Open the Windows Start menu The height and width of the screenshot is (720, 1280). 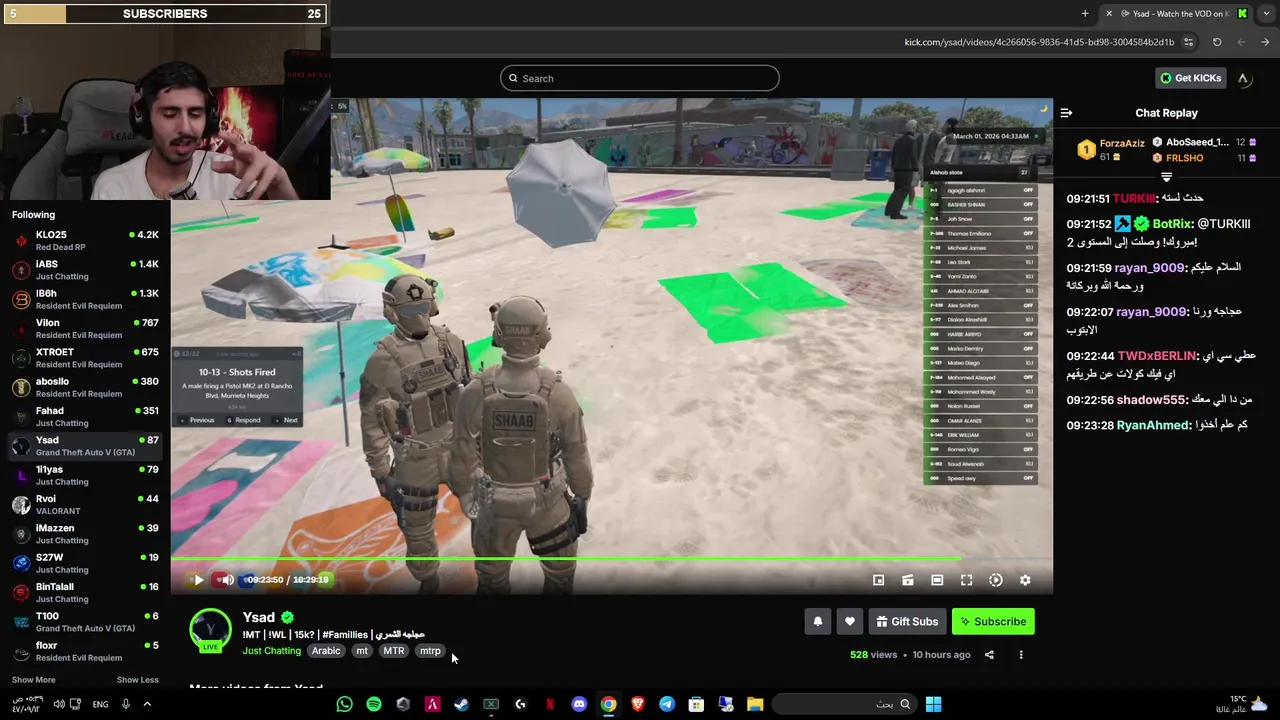click(x=933, y=704)
